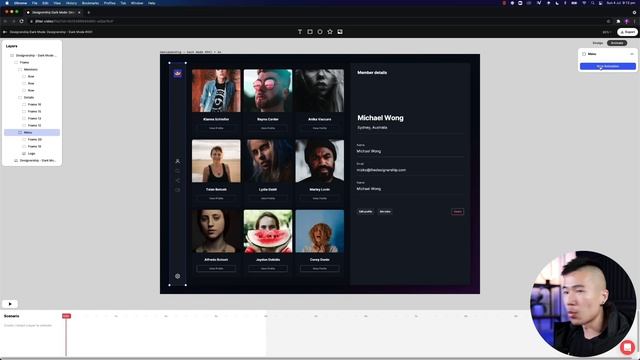This screenshot has height=360, width=640.
Task: Click the bearded man in beanie photo
Action: point(320,161)
